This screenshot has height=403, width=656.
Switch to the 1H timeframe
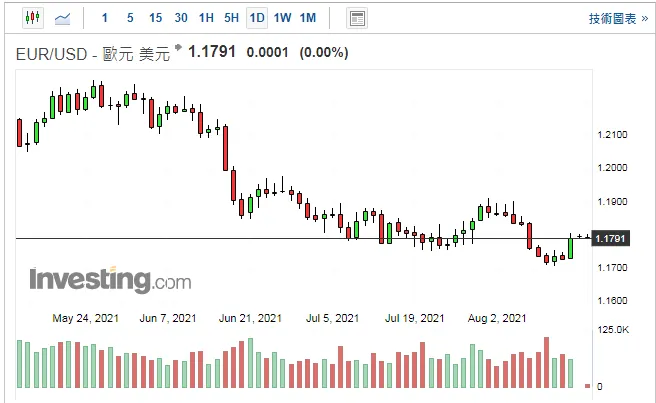(206, 18)
